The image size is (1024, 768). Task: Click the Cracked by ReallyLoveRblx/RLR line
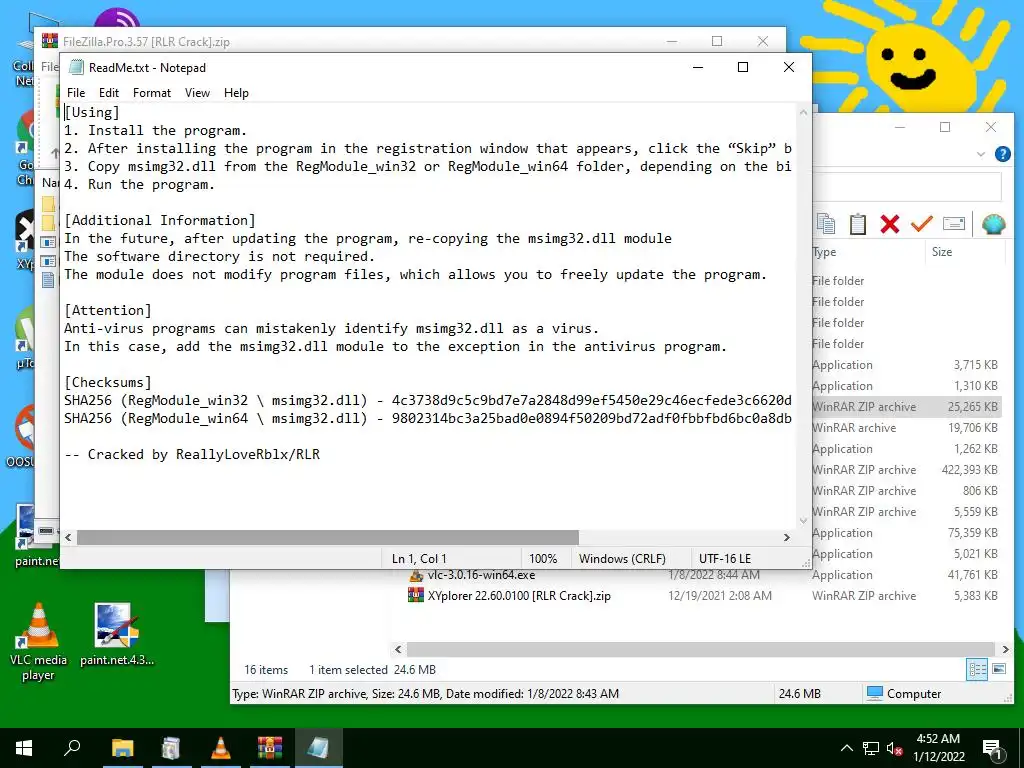(x=192, y=454)
